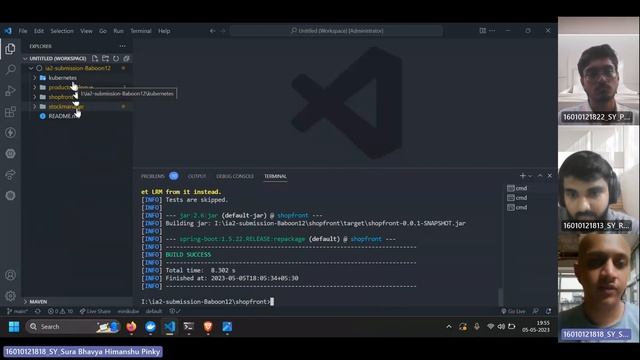Expand the stockmanager folder
640x360 pixels.
coord(35,107)
